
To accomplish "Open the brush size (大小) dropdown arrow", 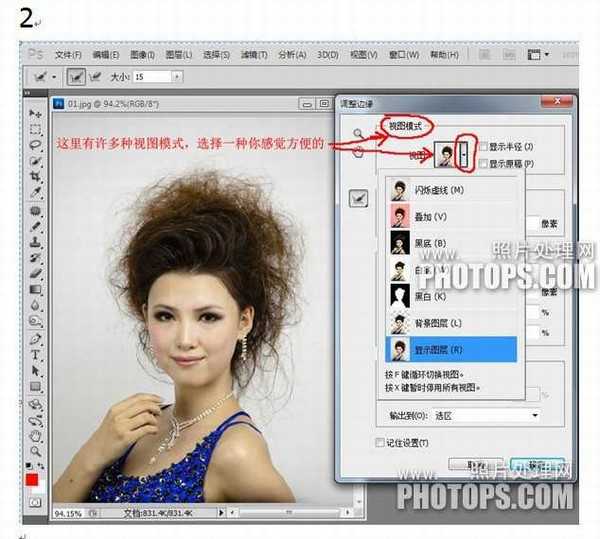I will click(177, 75).
